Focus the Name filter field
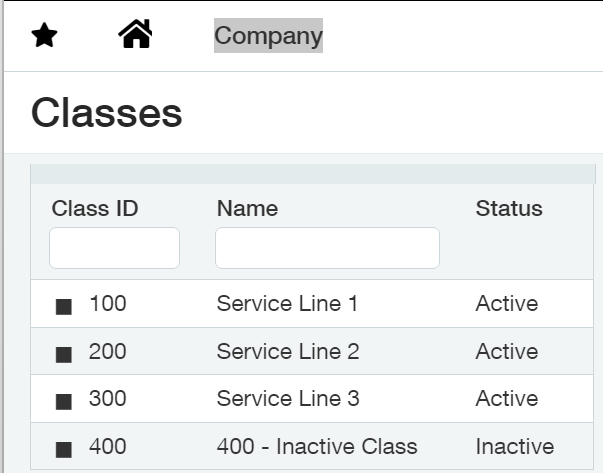This screenshot has height=473, width=603. pyautogui.click(x=327, y=248)
